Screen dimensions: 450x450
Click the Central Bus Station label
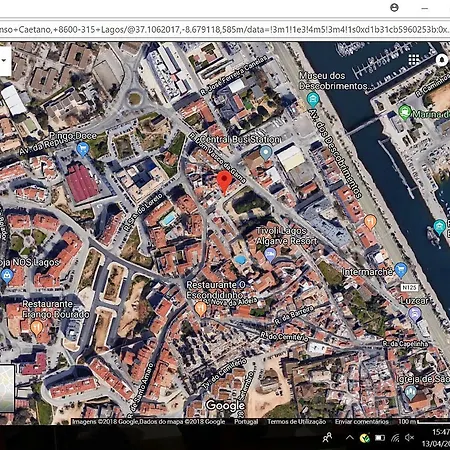pos(239,139)
